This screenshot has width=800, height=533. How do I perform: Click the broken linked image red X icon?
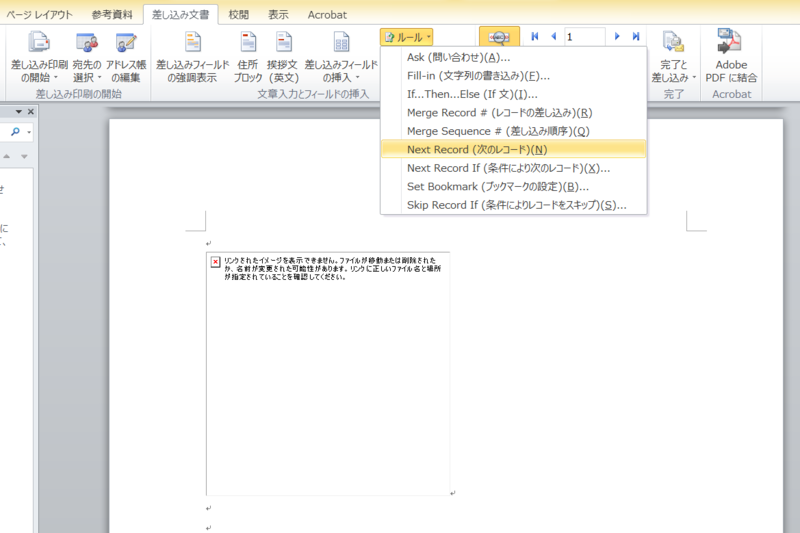pyautogui.click(x=215, y=262)
